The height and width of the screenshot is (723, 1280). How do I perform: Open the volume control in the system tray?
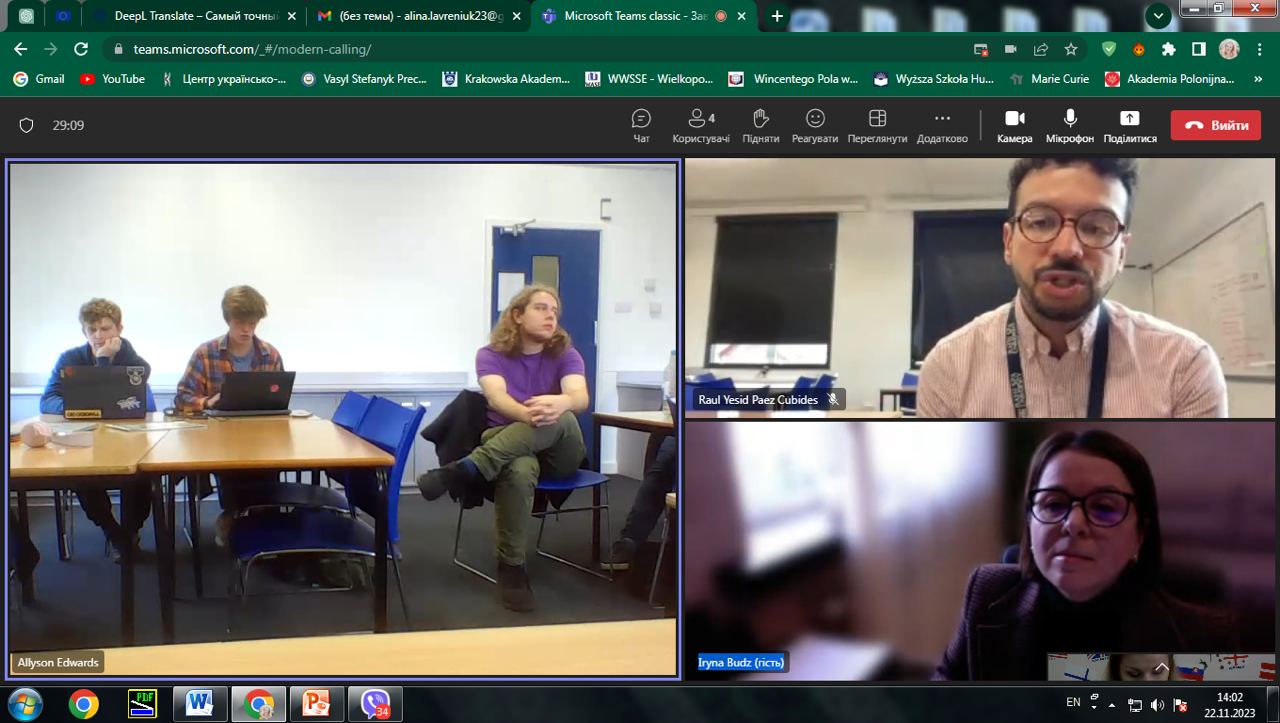1157,704
